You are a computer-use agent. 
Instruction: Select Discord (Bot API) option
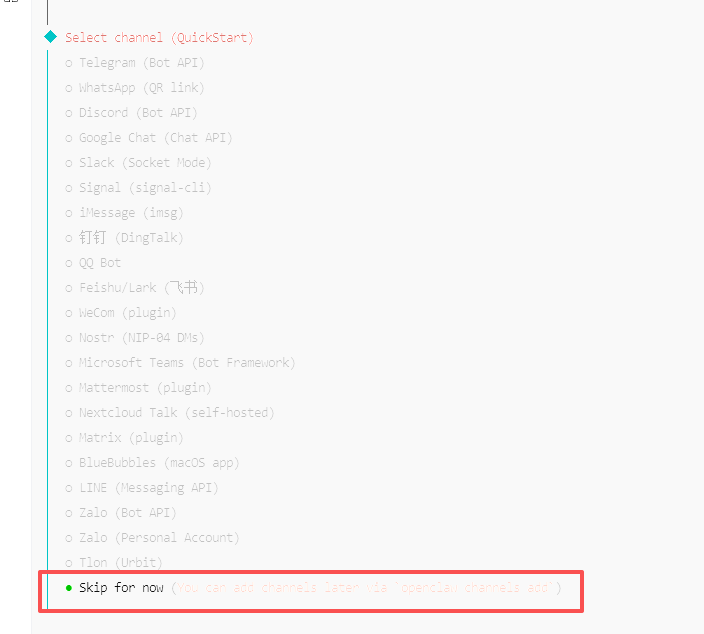coord(138,113)
